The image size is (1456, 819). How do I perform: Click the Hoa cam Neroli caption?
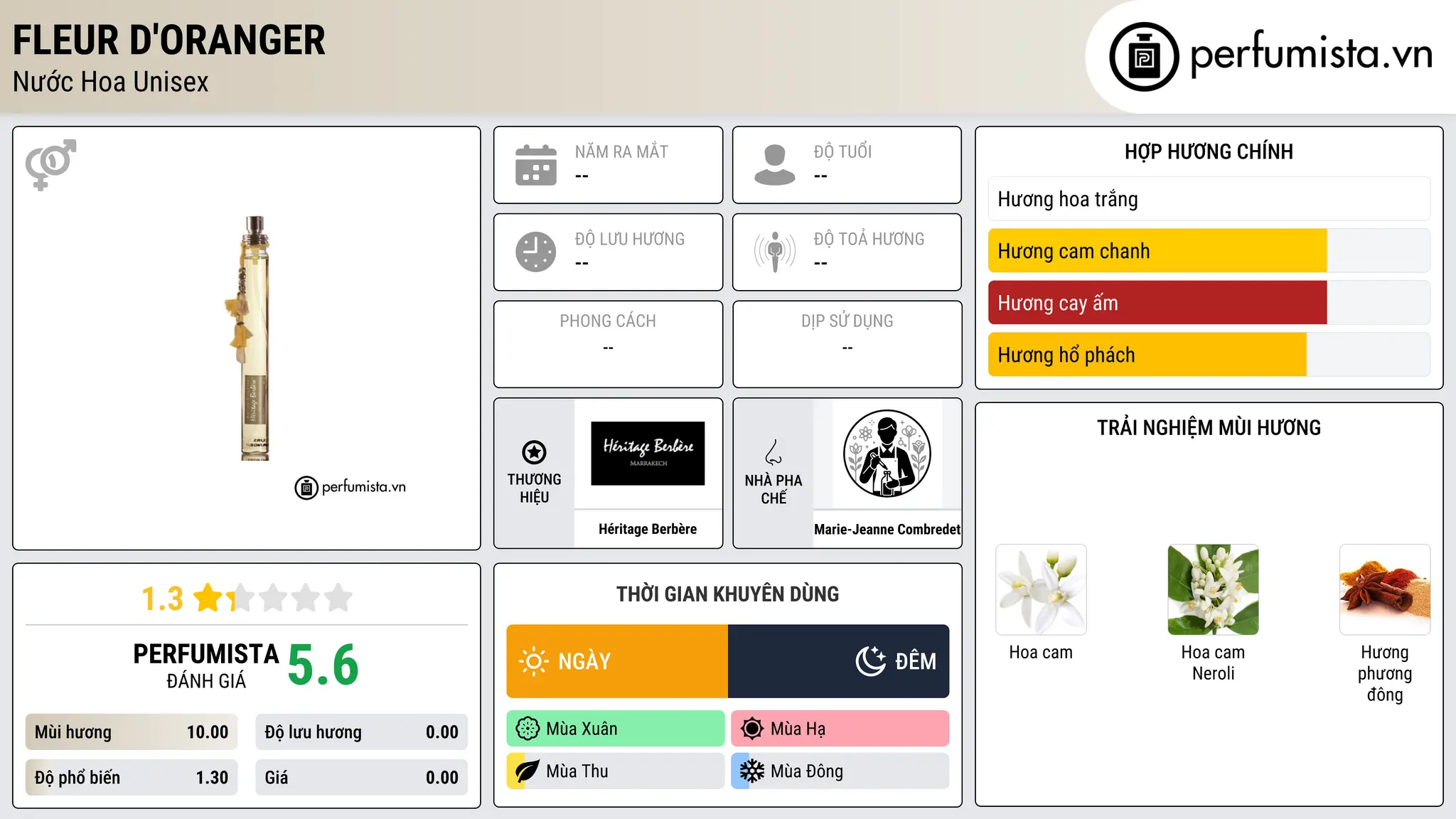(x=1213, y=663)
